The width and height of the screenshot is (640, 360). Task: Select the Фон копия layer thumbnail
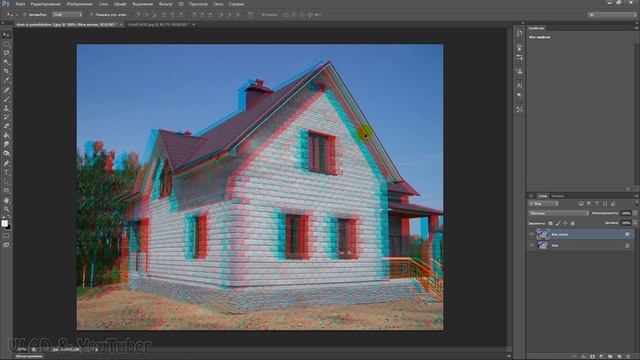(542, 234)
